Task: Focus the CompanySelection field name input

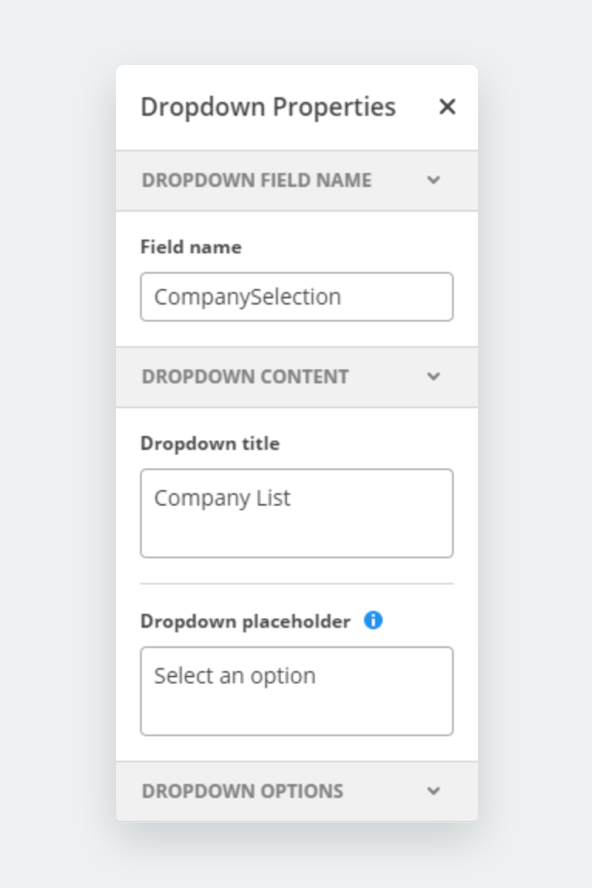Action: point(297,297)
